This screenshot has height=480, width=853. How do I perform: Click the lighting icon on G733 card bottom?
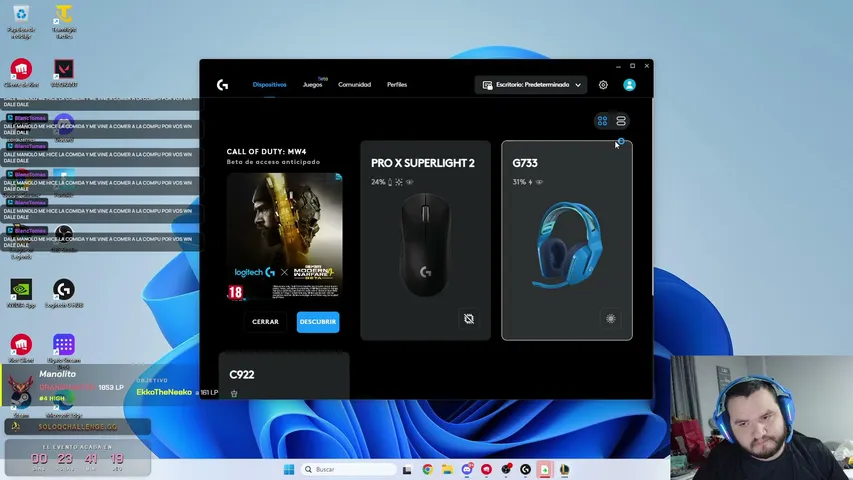(610, 319)
